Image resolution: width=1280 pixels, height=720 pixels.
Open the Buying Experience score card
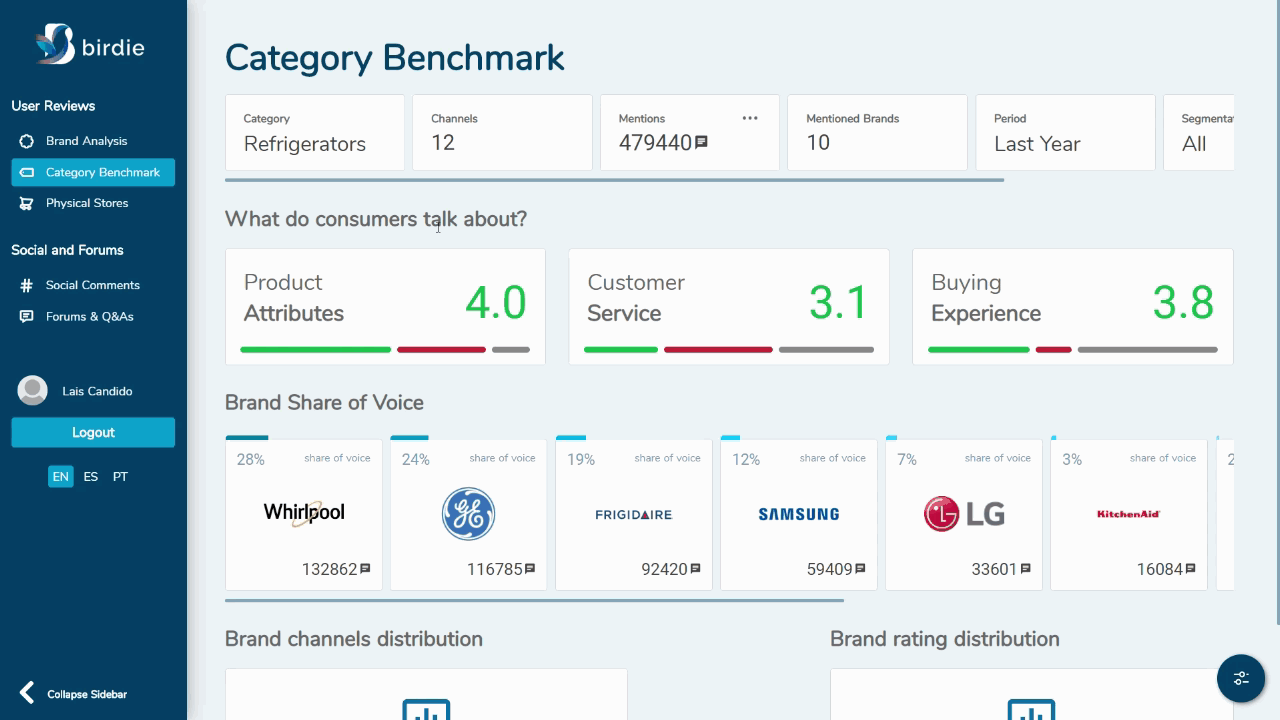(x=1073, y=307)
